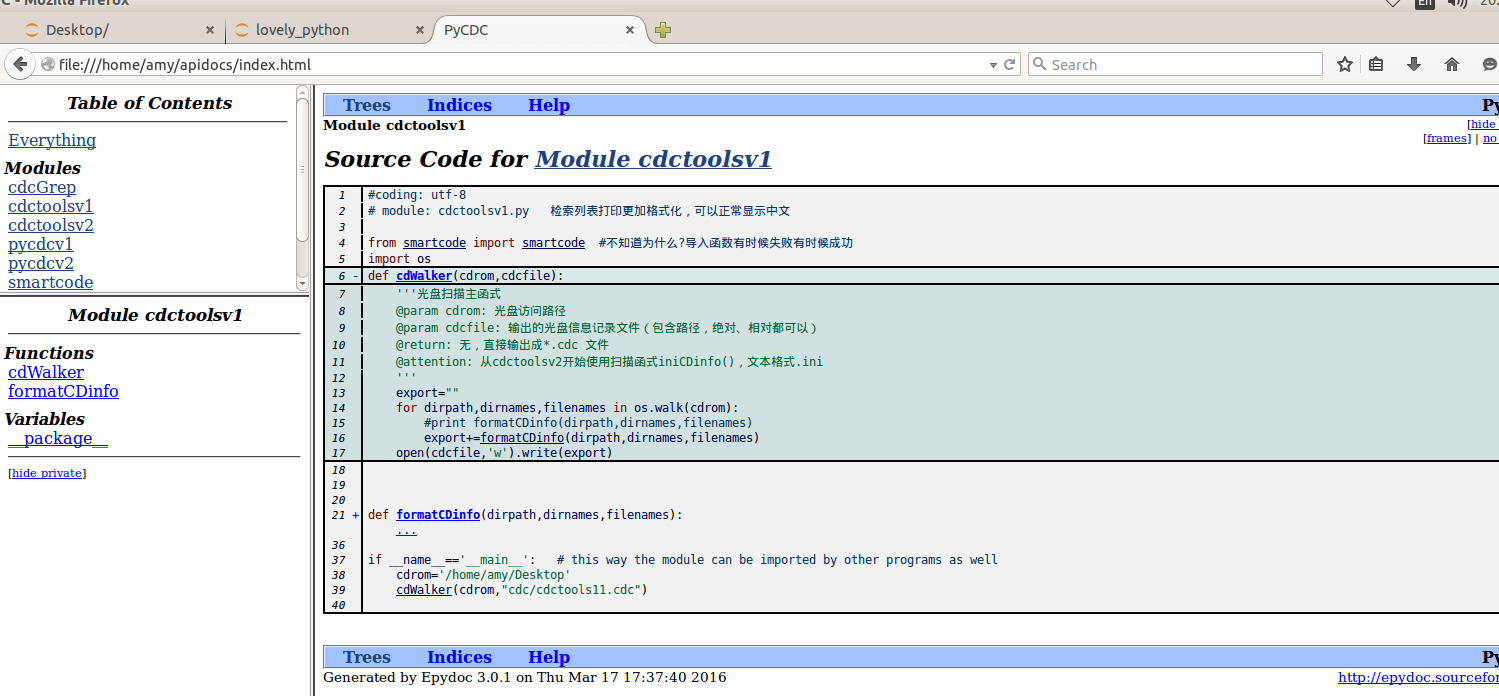The image size is (1499, 696).
Task: Click smartcode after 'from' on line 4
Action: point(434,243)
